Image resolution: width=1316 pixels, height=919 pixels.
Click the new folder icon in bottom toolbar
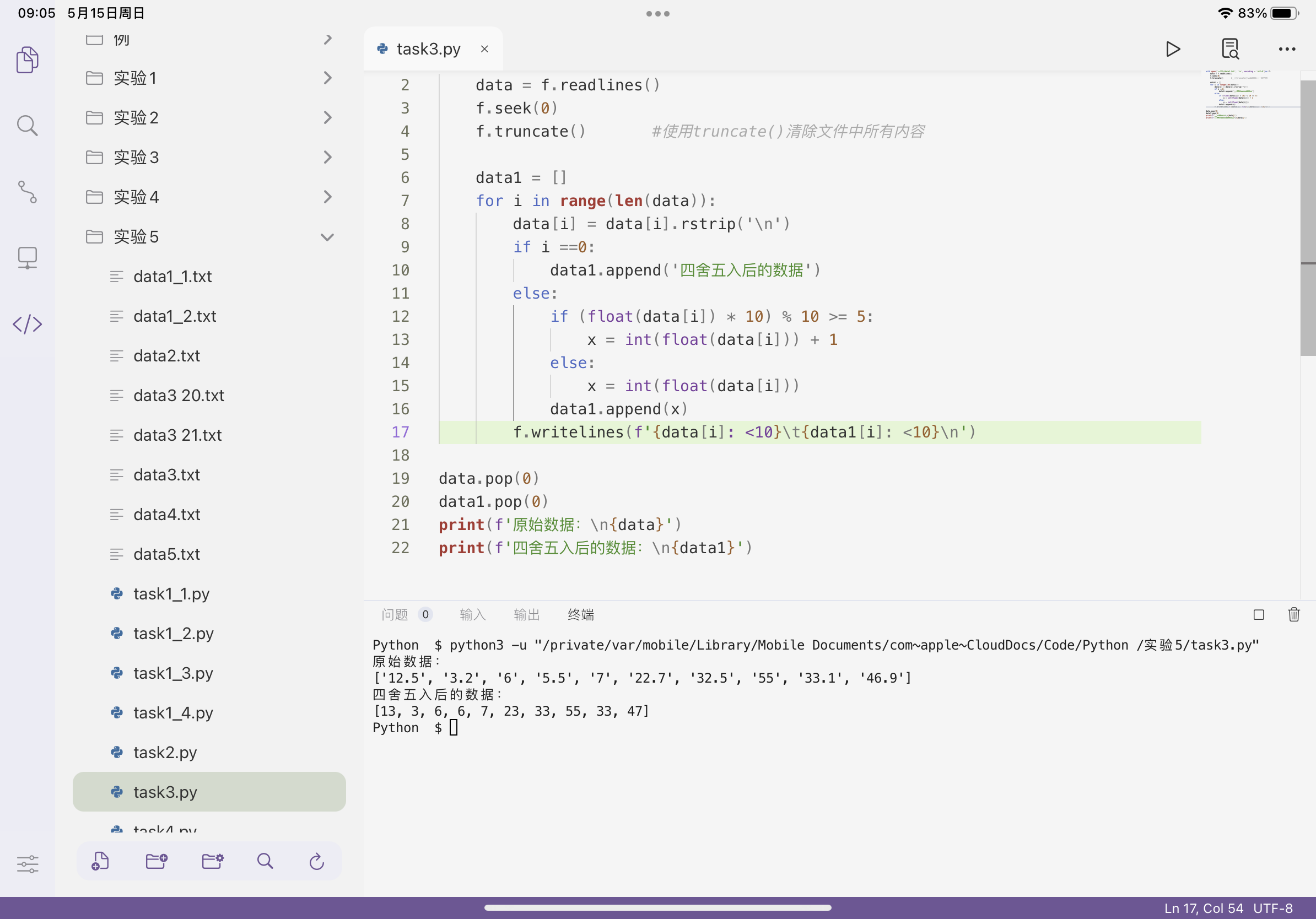[156, 861]
